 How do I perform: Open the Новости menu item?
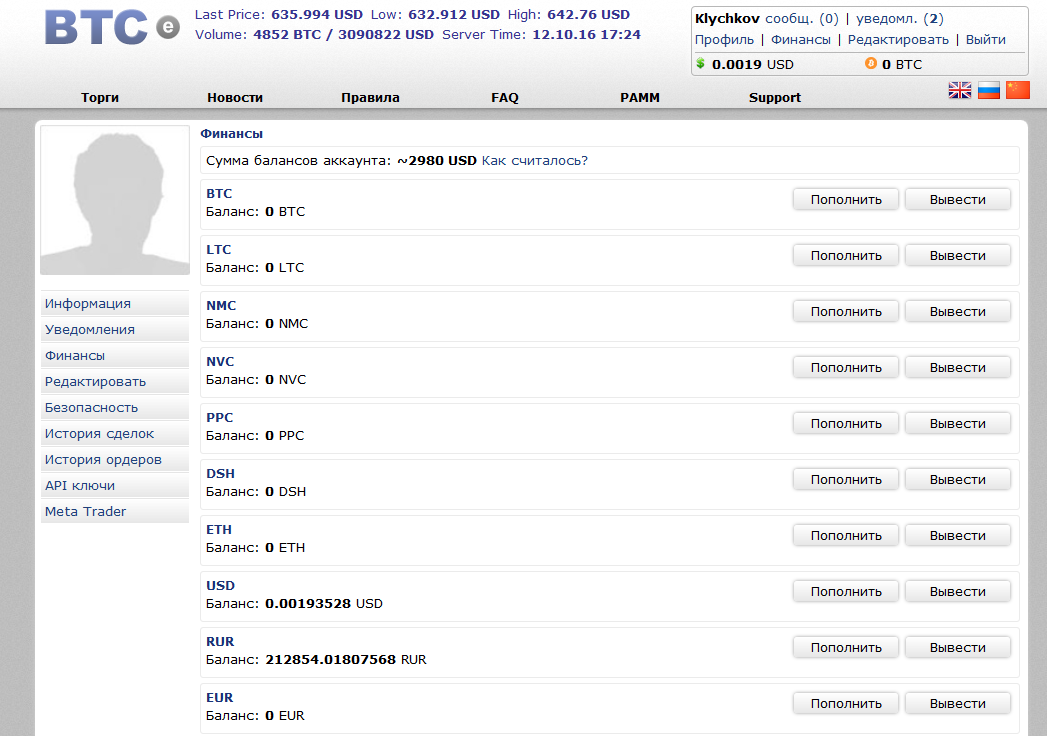(x=235, y=98)
